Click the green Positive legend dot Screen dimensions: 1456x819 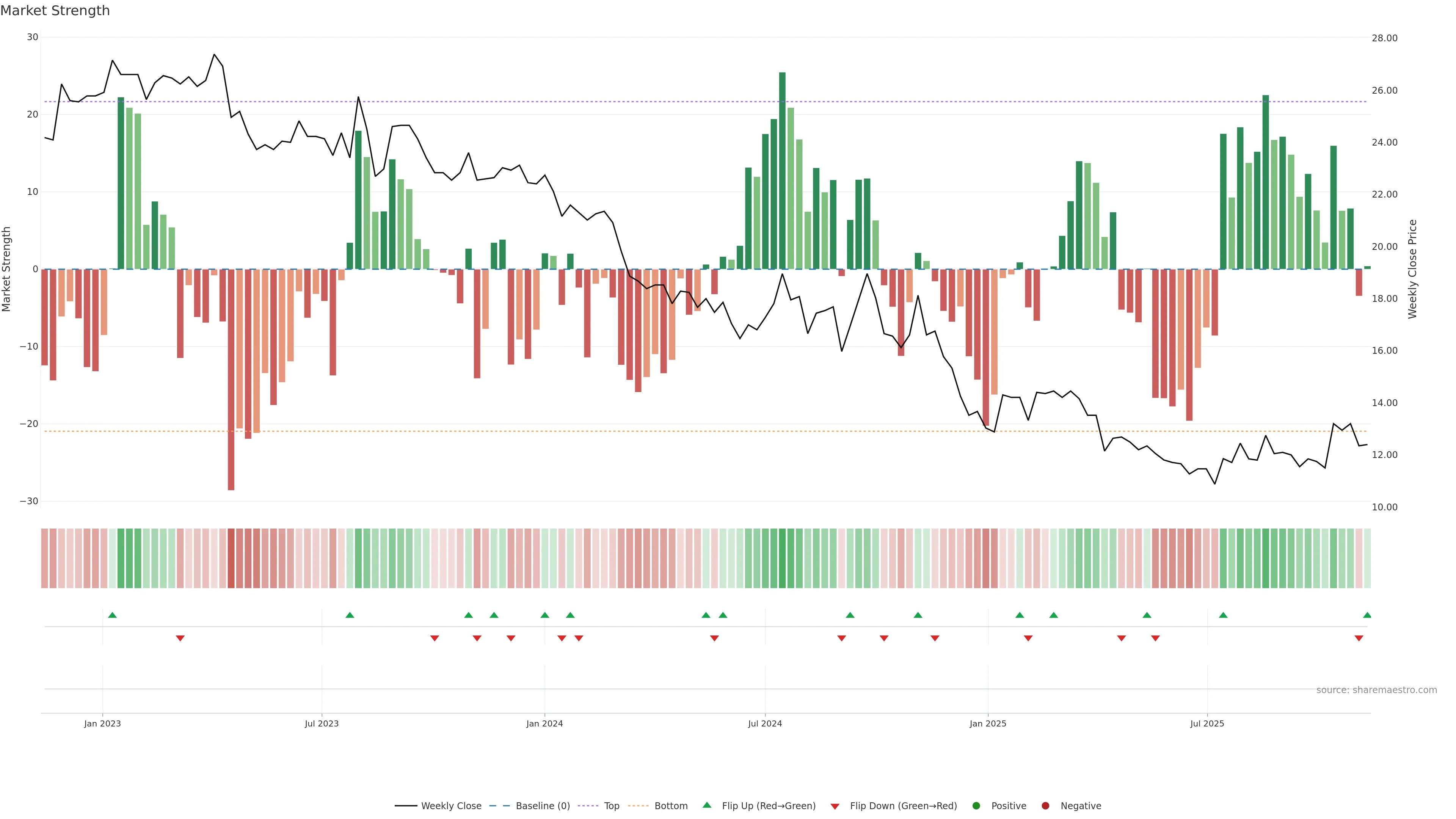coord(976,806)
